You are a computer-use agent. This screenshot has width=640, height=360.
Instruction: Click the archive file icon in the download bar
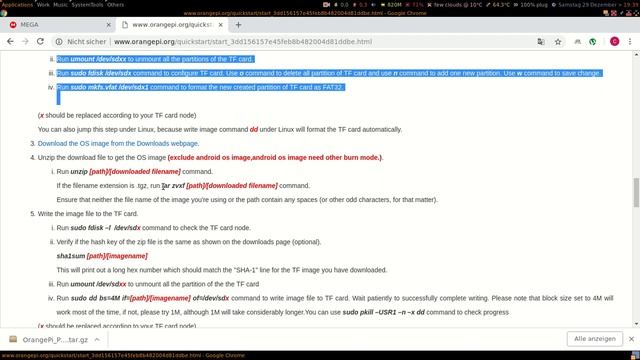(x=13, y=339)
